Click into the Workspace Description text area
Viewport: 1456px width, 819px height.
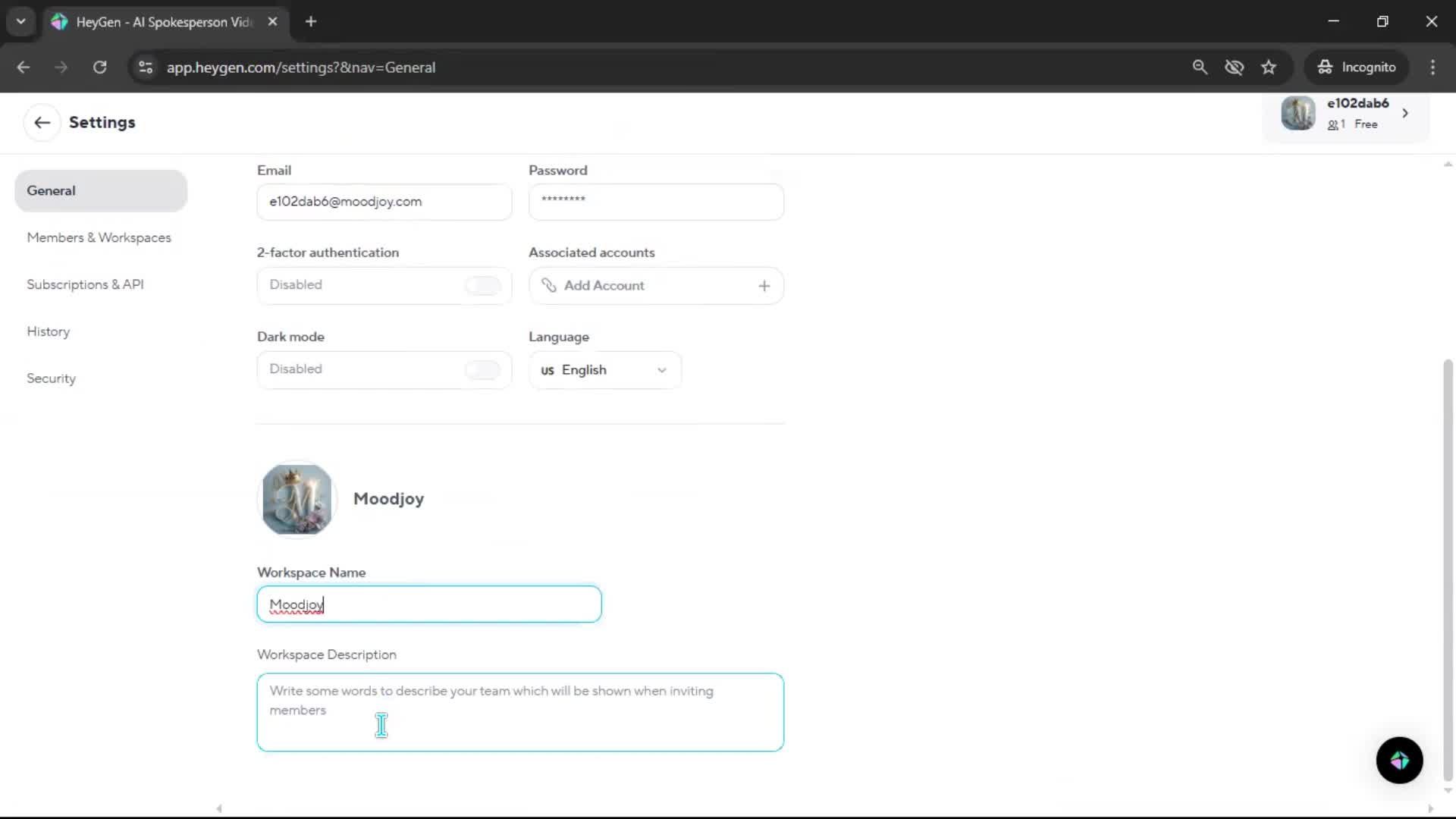click(519, 713)
